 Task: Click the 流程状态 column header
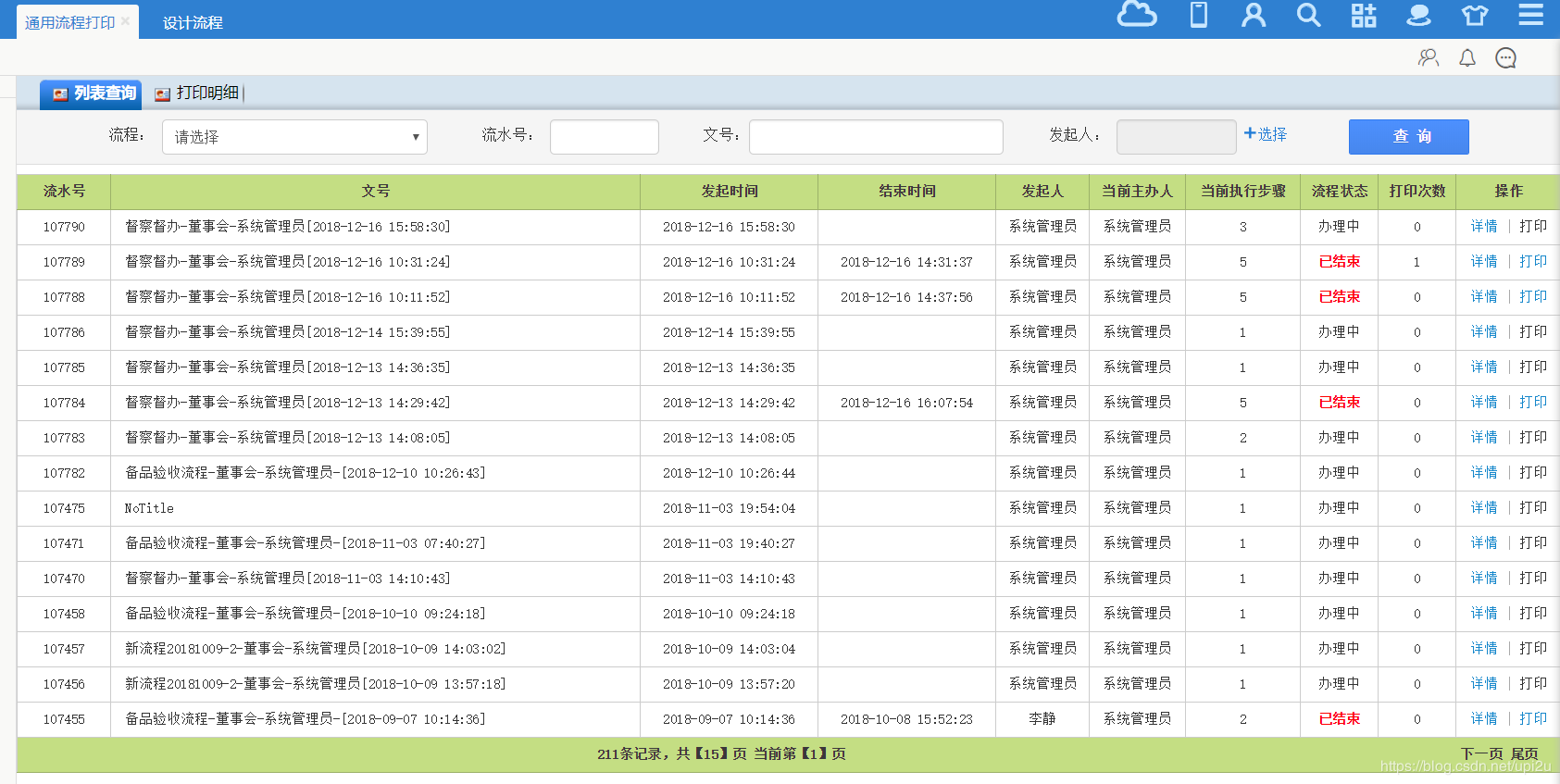[1339, 192]
